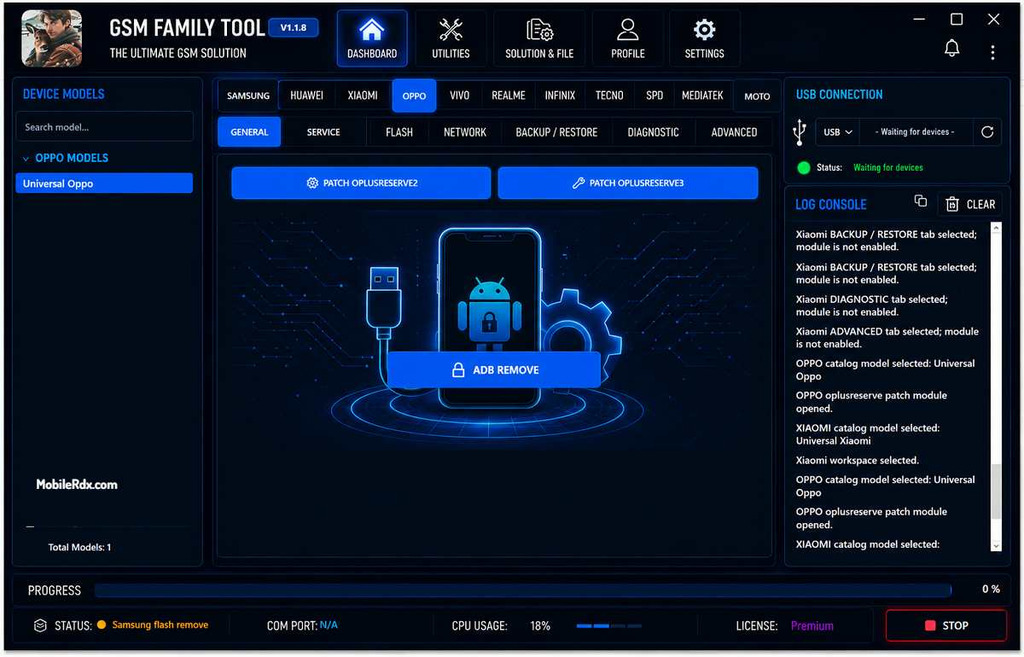Click the green Waiting for devices status text
The image size is (1024, 657).
[x=888, y=168]
